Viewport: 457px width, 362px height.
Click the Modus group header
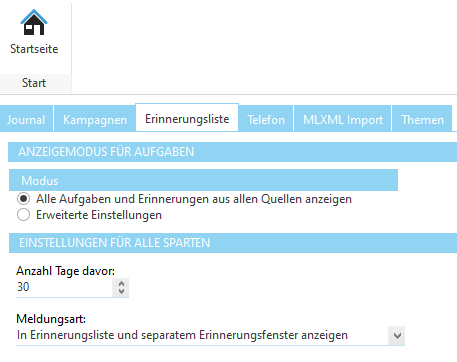203,180
